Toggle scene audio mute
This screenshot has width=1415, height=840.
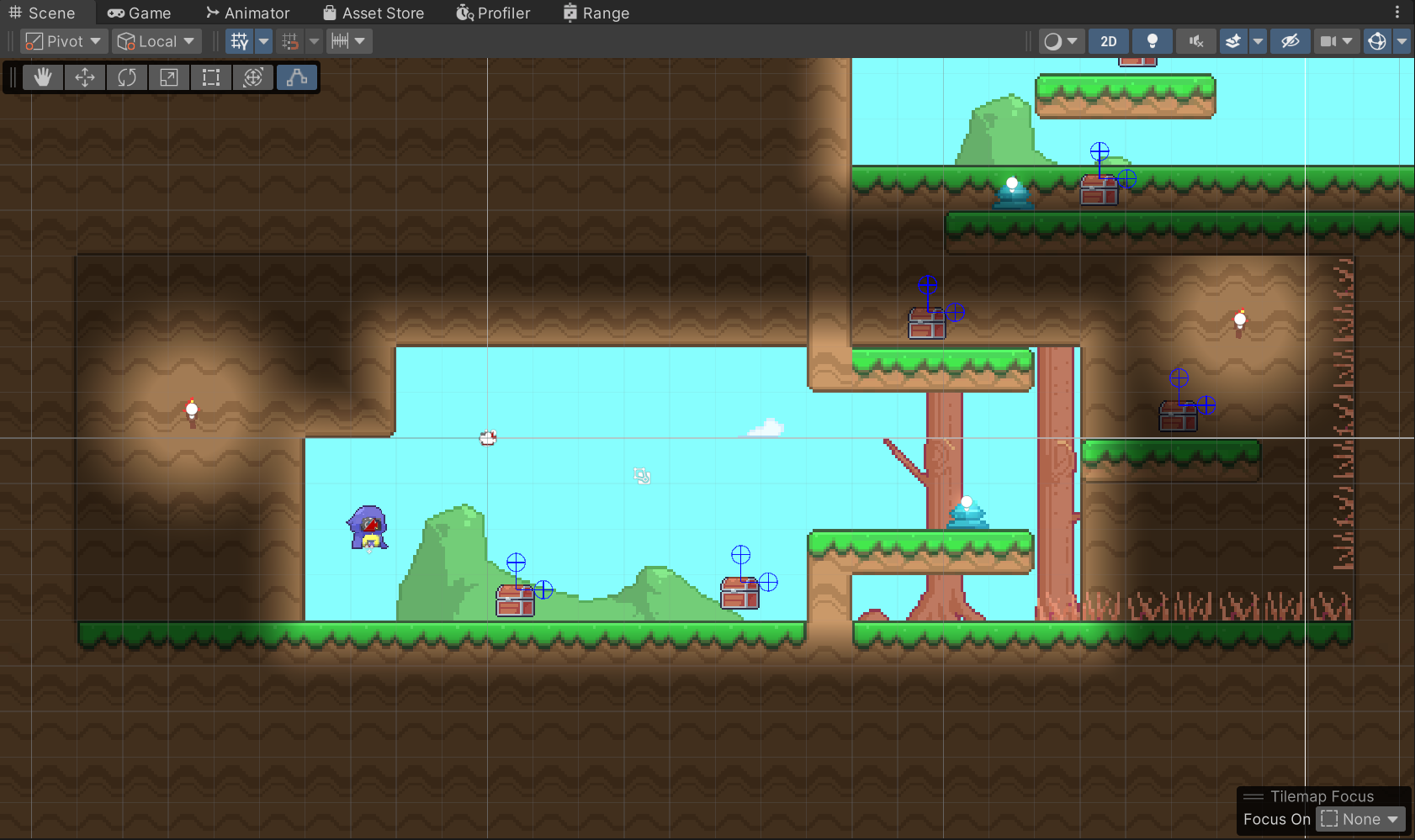point(1195,41)
